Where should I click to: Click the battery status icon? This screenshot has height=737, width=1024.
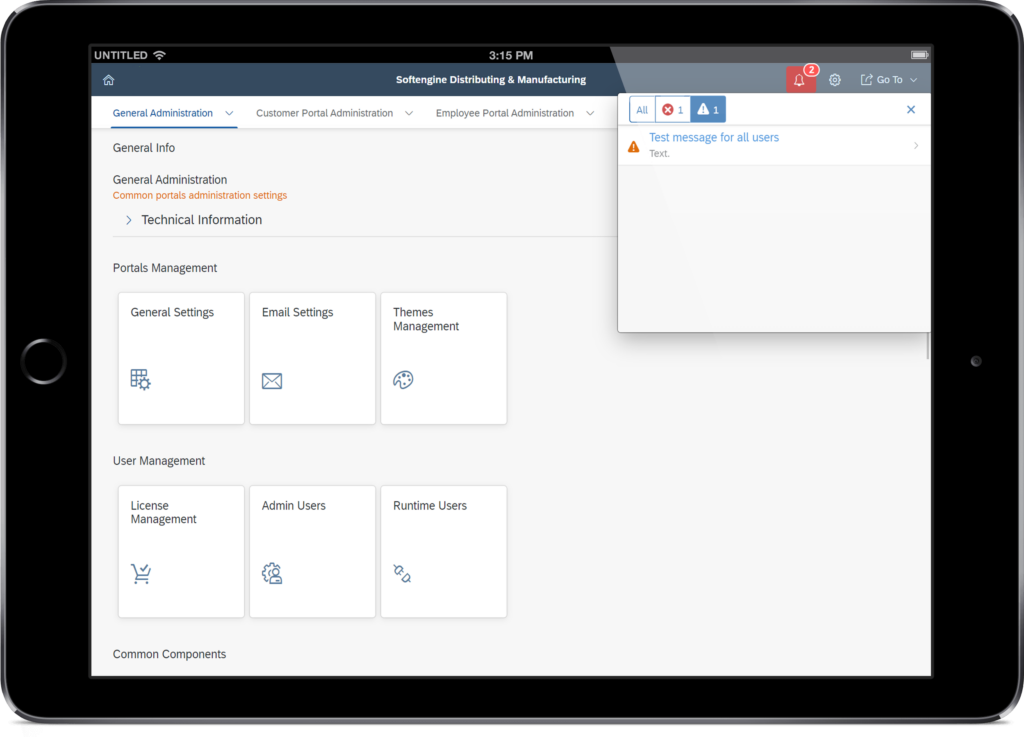[x=920, y=55]
